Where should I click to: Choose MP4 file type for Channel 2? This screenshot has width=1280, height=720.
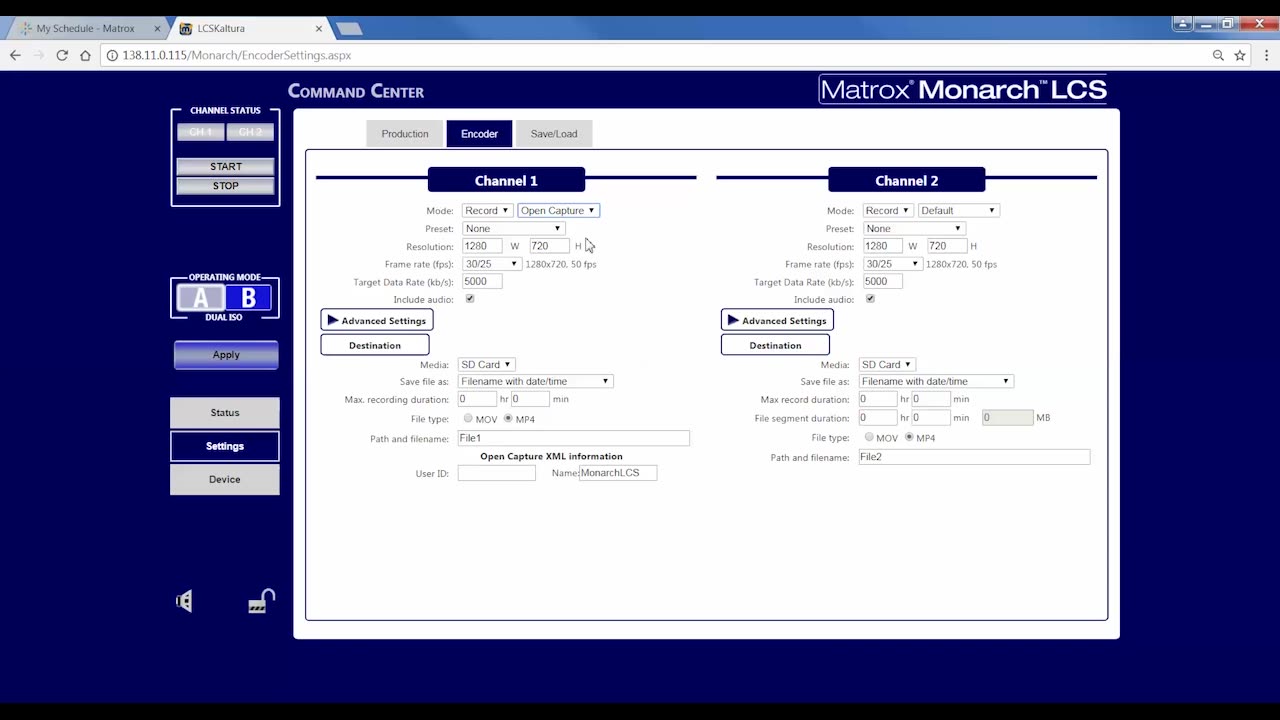tap(909, 437)
